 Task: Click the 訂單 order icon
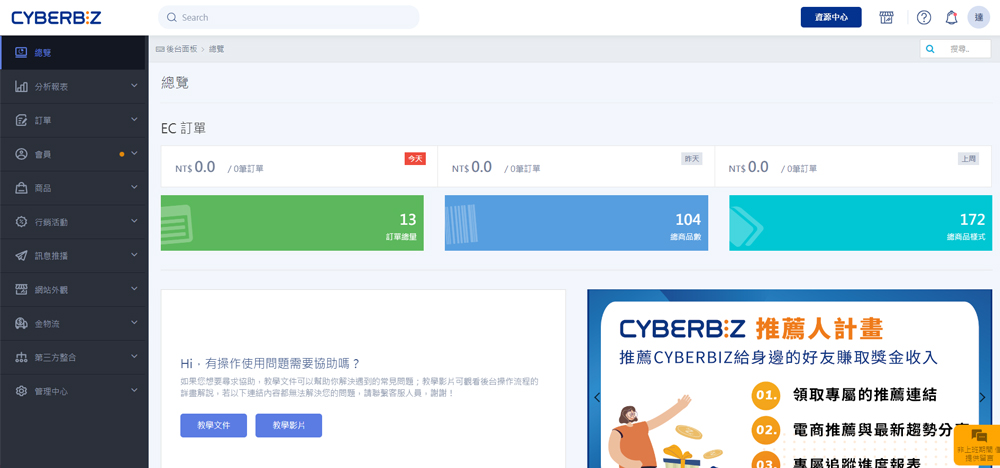pos(21,120)
